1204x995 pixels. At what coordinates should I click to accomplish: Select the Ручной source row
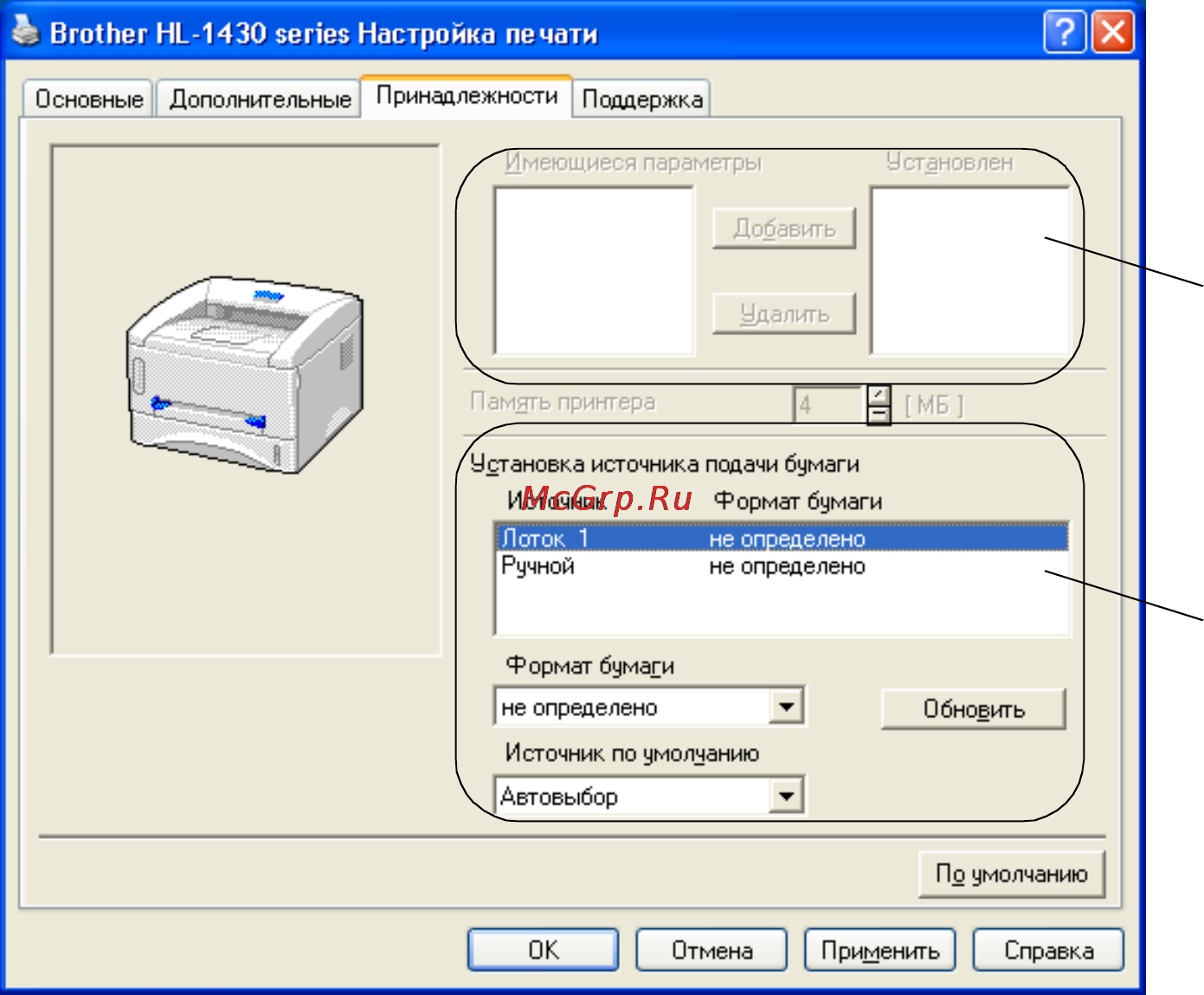(x=782, y=566)
